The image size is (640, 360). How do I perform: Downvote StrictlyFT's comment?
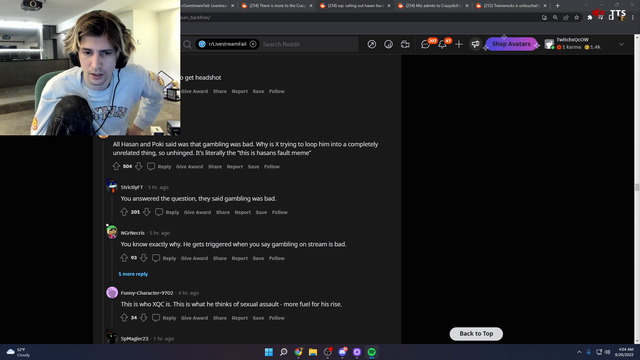pyautogui.click(x=147, y=212)
